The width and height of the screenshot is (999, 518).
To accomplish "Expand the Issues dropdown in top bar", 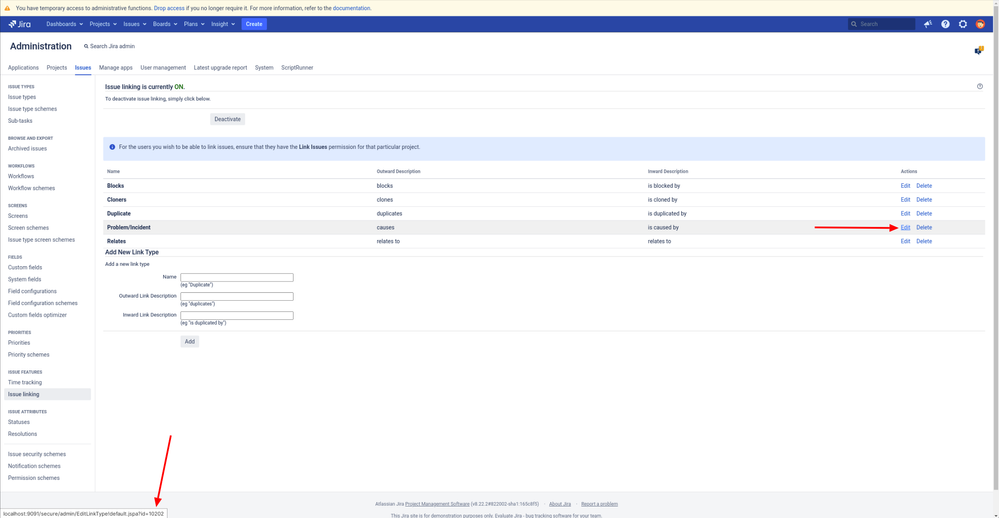I will pyautogui.click(x=134, y=24).
